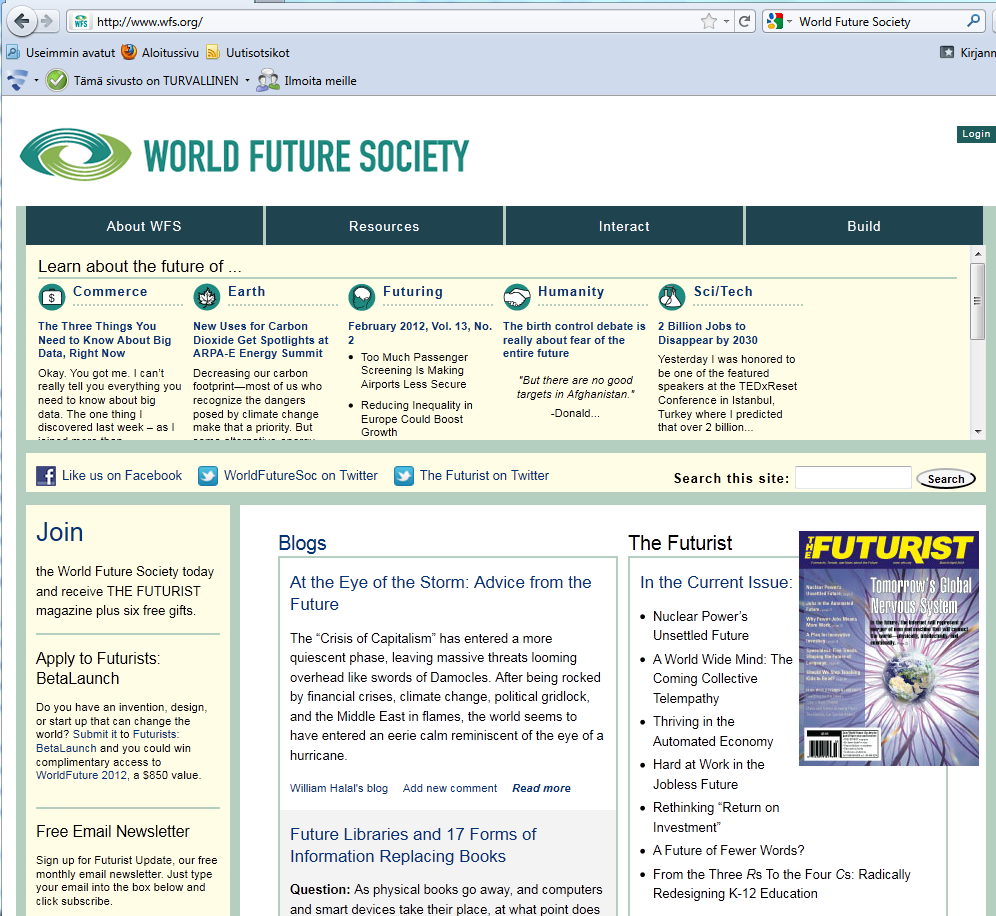Viewport: 996px width, 916px height.
Task: Open the Commerce category heading
Action: [x=110, y=292]
